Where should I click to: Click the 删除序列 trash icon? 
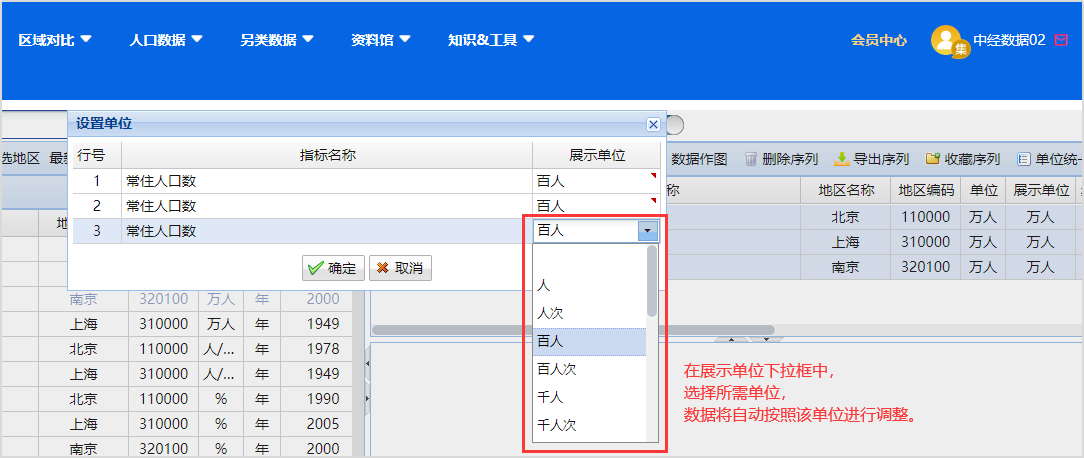coord(751,159)
